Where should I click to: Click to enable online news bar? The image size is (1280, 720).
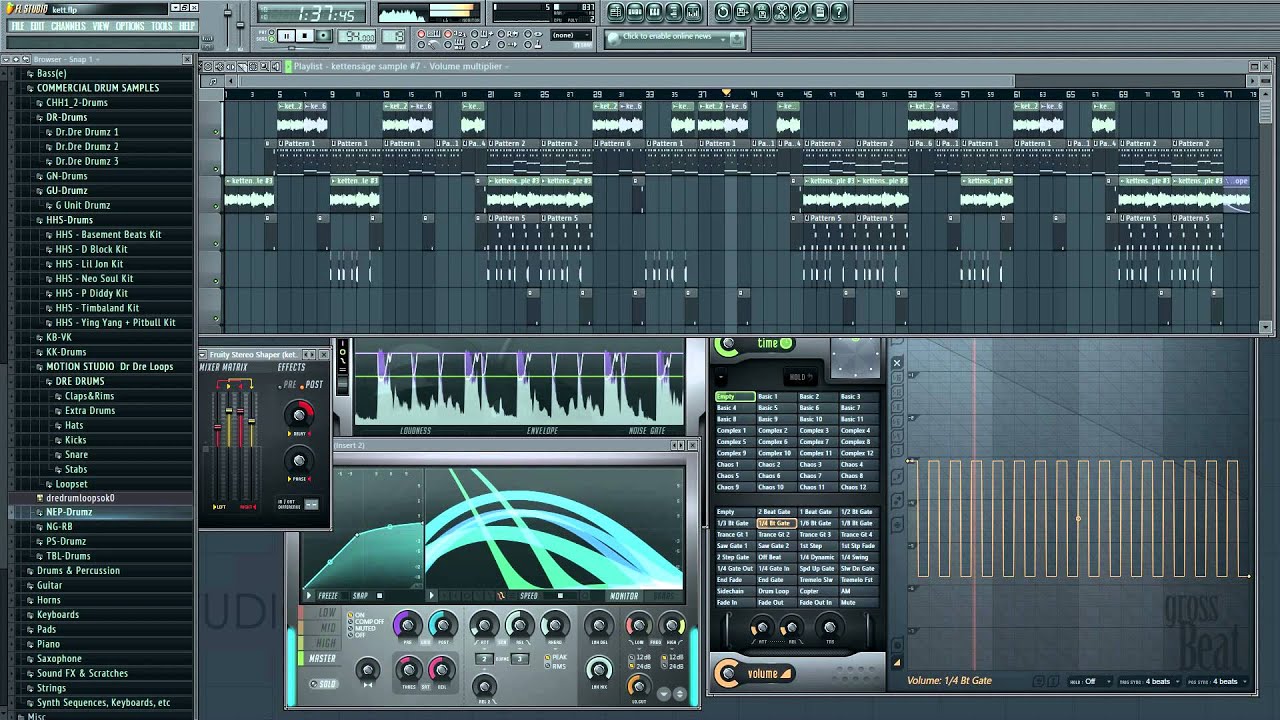(675, 37)
